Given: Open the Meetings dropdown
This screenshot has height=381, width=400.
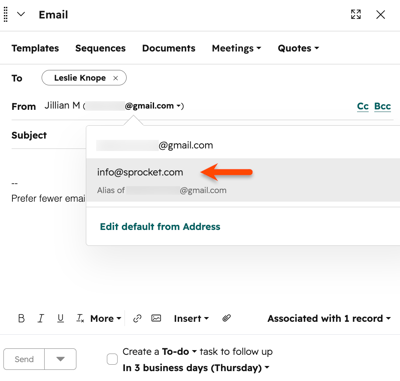Looking at the screenshot, I should tap(236, 48).
